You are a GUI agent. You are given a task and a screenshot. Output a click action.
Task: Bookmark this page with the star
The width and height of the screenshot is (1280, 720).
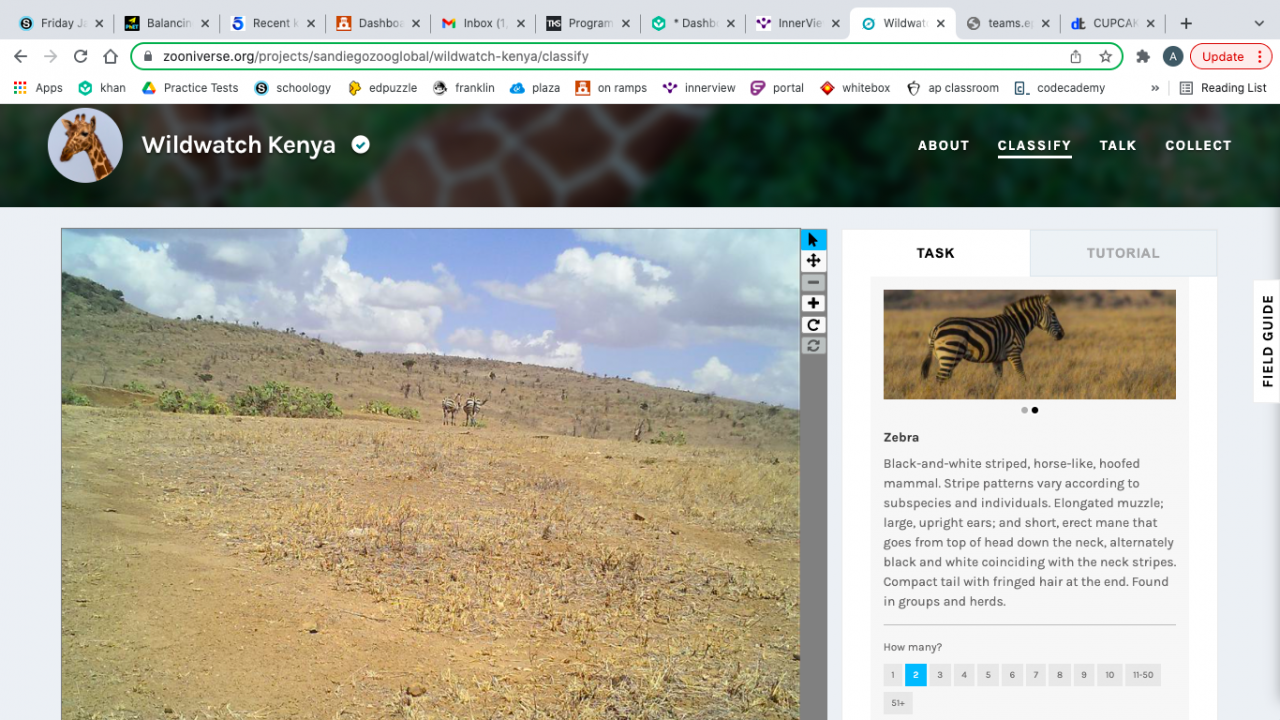[x=1105, y=57]
